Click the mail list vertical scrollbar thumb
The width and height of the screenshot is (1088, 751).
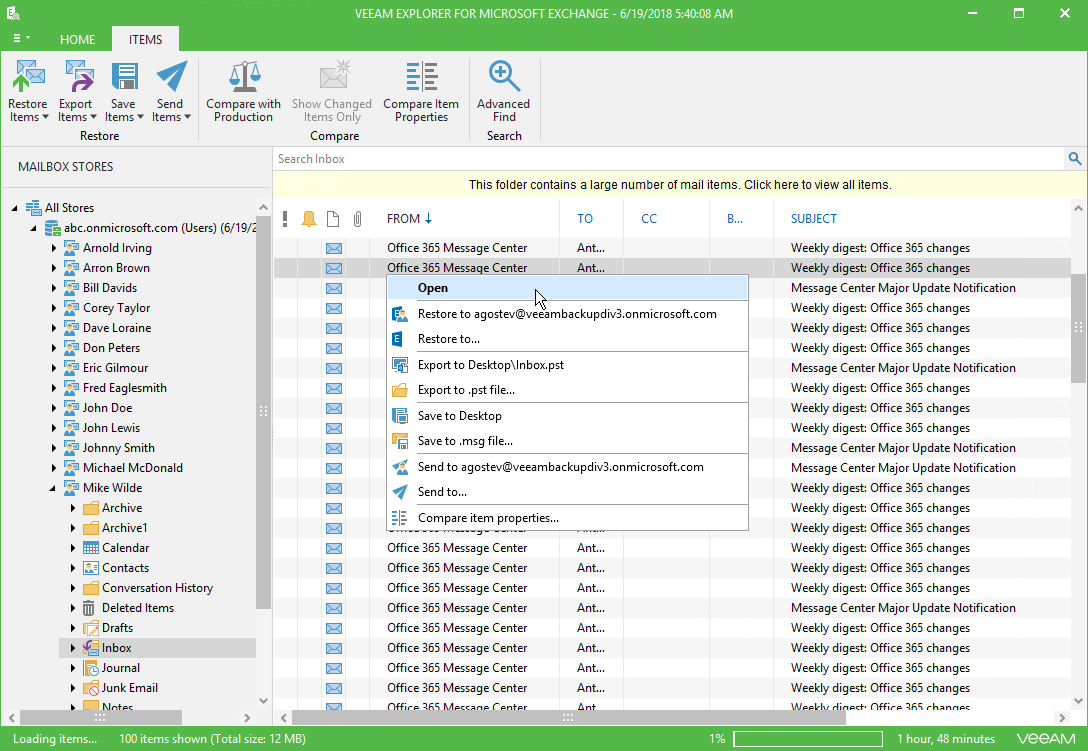pyautogui.click(x=1078, y=328)
